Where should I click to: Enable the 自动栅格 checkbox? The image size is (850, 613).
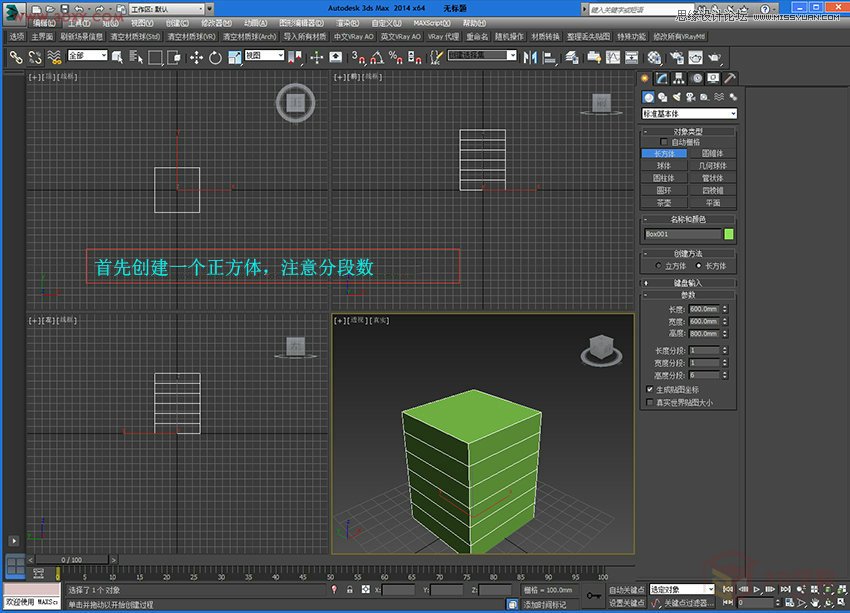[x=663, y=140]
